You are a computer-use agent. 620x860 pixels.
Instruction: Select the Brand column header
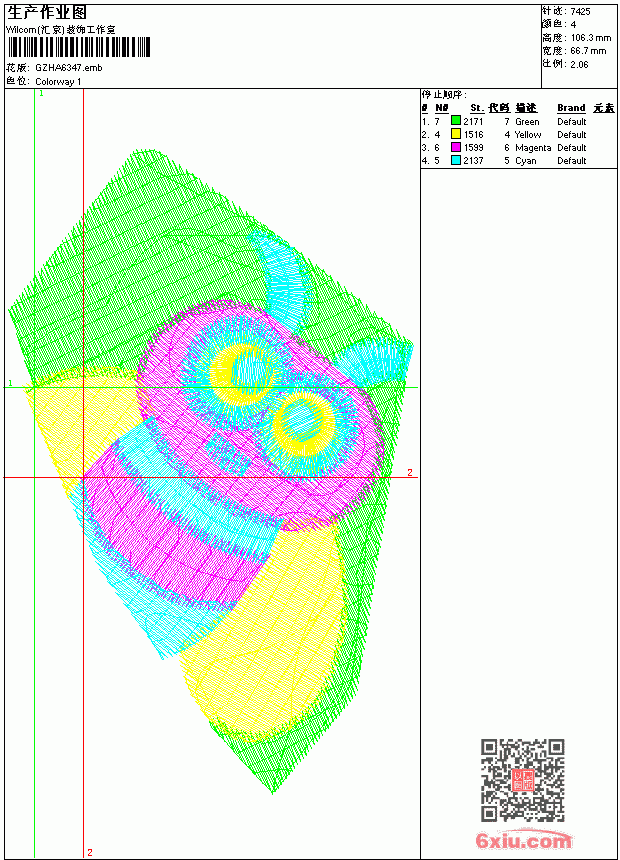click(x=571, y=108)
